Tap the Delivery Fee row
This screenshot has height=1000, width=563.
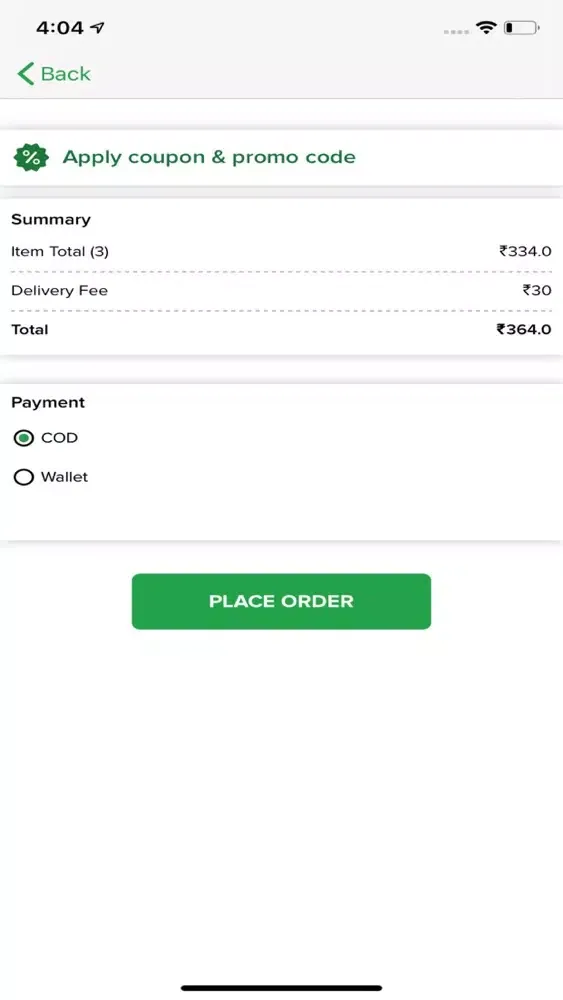[281, 290]
